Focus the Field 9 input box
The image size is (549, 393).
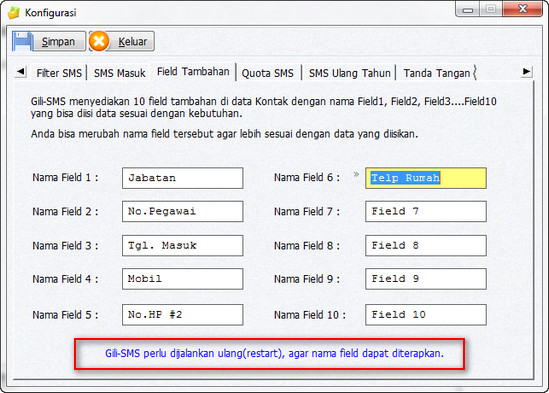tap(426, 279)
